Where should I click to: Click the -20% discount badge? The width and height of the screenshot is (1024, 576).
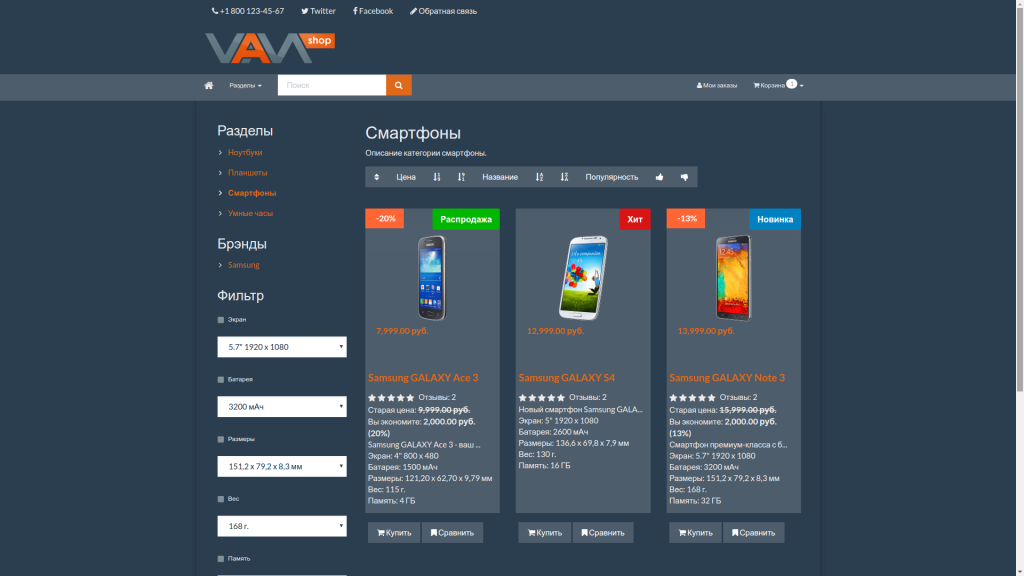point(385,218)
